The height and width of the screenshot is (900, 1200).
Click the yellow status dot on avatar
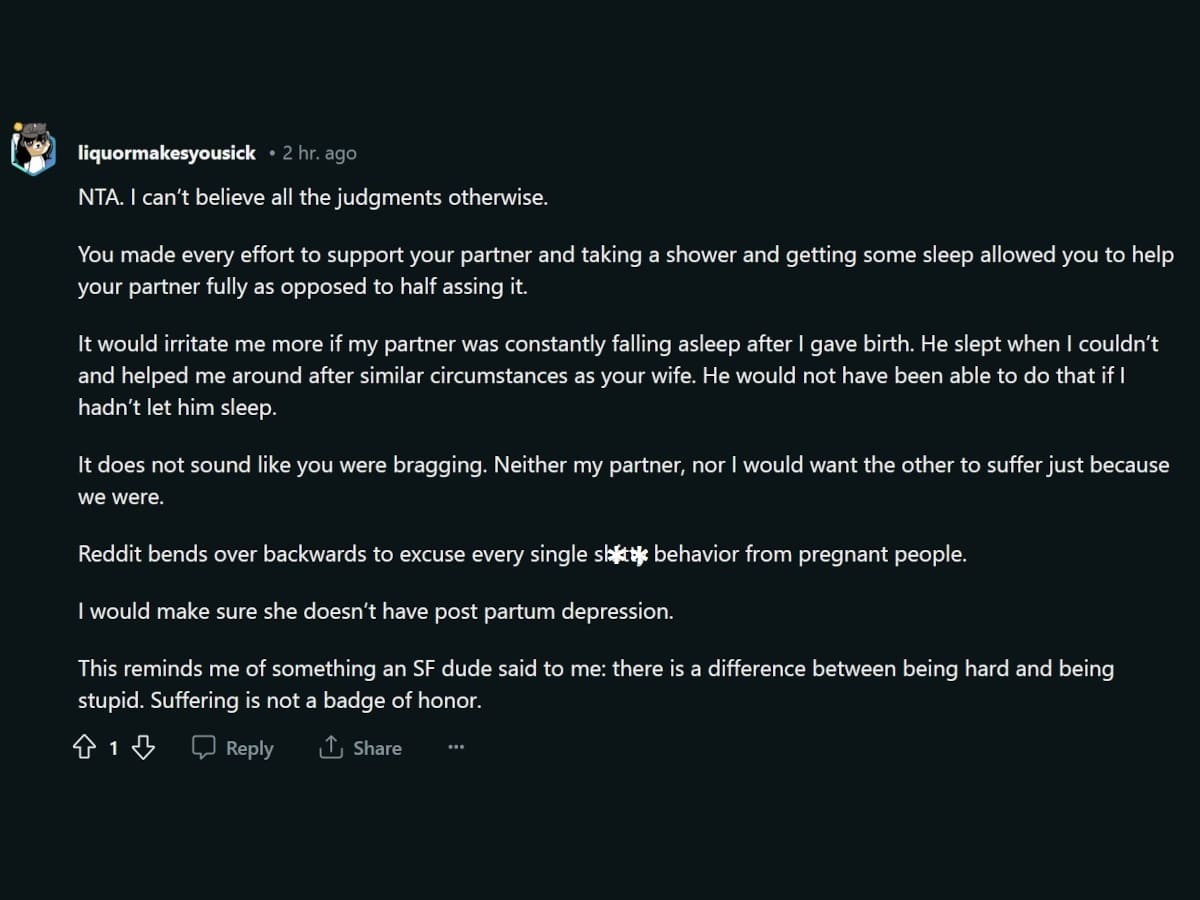(x=17, y=128)
